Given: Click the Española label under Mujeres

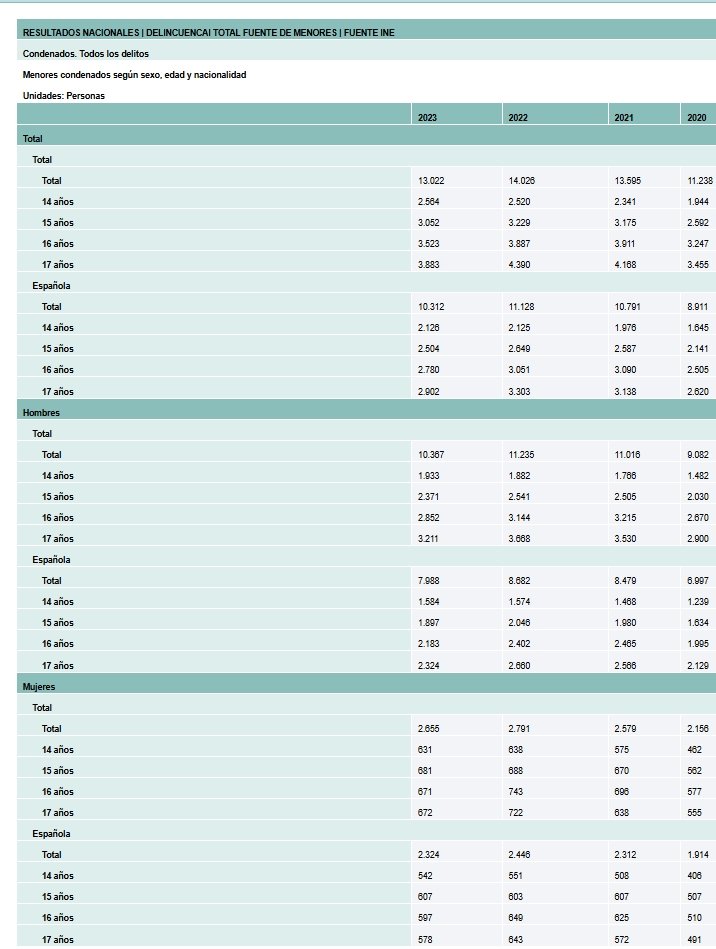Looking at the screenshot, I should coord(51,833).
